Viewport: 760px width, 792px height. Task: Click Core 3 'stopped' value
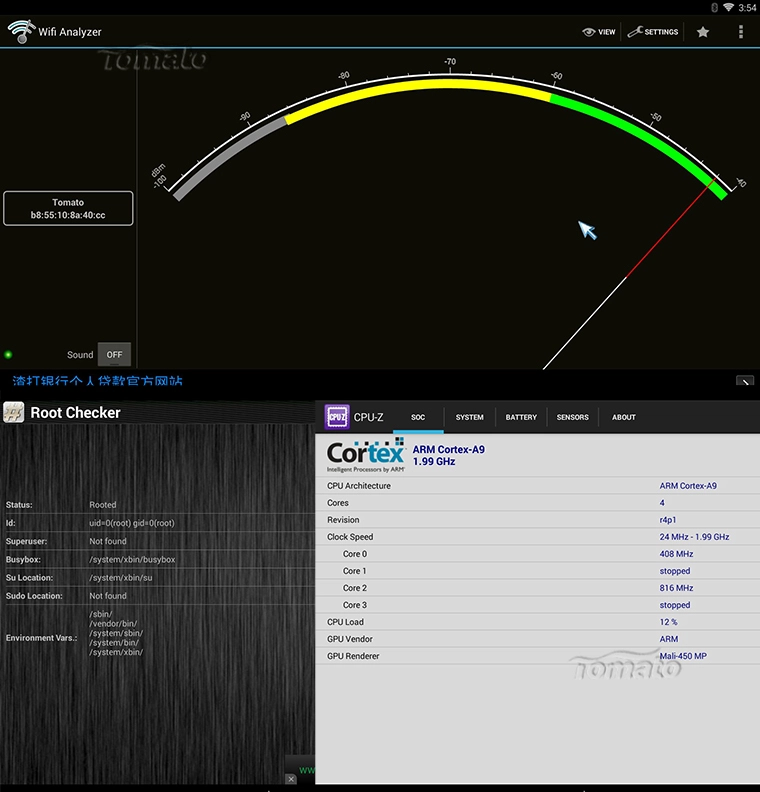pyautogui.click(x=675, y=605)
